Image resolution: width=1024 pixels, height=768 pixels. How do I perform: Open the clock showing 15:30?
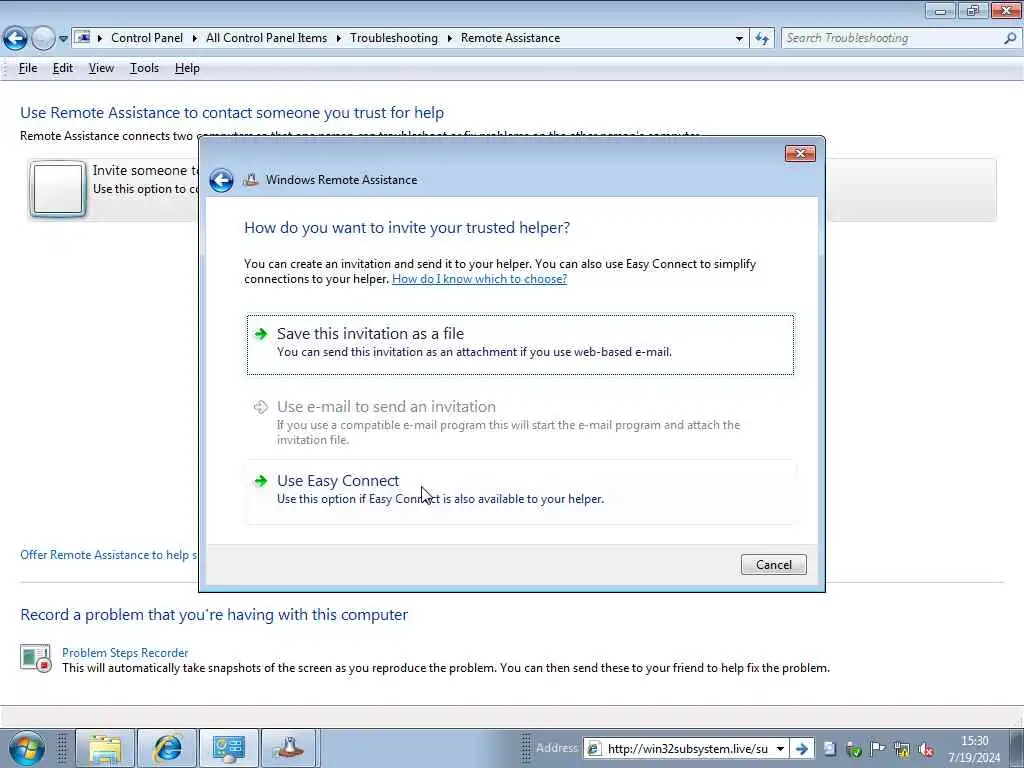pyautogui.click(x=974, y=749)
